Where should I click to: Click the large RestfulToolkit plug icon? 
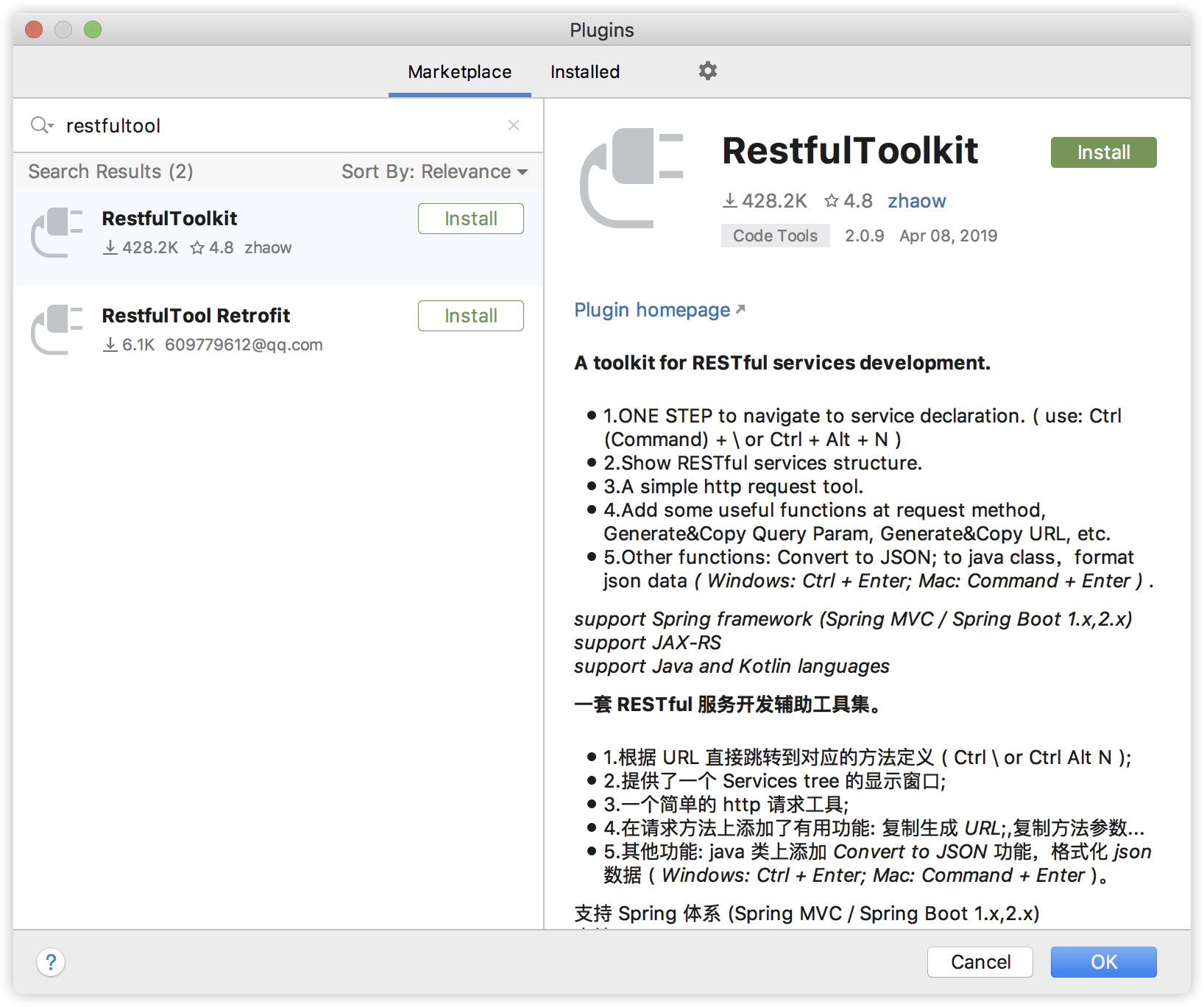coord(632,178)
